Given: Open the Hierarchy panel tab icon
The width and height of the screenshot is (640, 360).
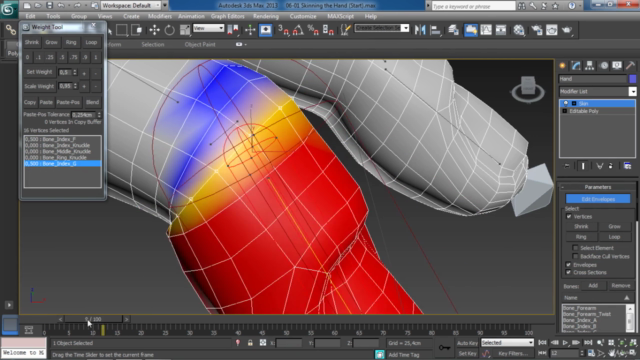Looking at the screenshot, I should tap(589, 65).
